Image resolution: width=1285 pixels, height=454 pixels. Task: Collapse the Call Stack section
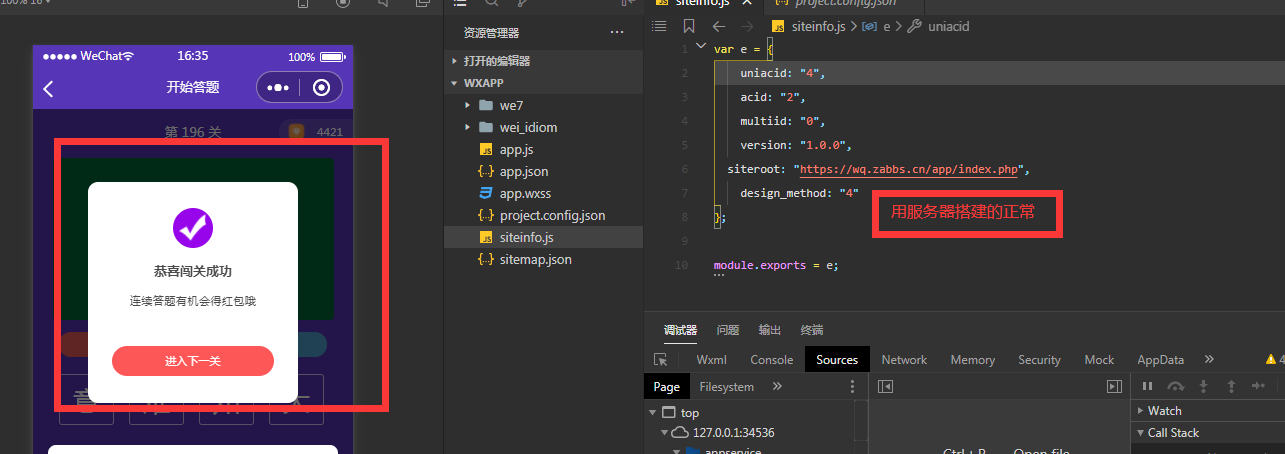coord(1142,432)
